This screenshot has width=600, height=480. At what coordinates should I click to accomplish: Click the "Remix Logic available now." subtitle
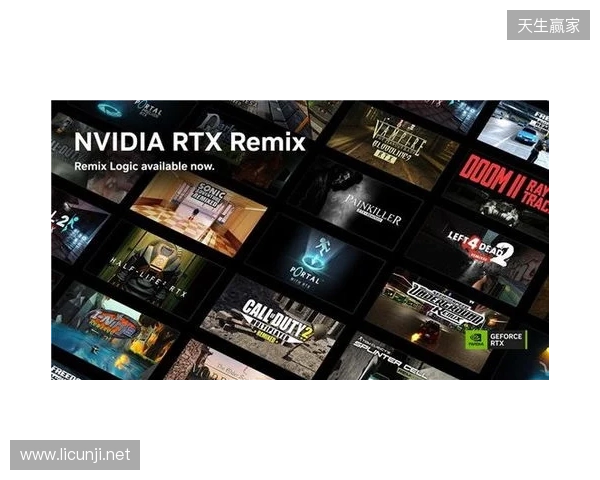(144, 167)
